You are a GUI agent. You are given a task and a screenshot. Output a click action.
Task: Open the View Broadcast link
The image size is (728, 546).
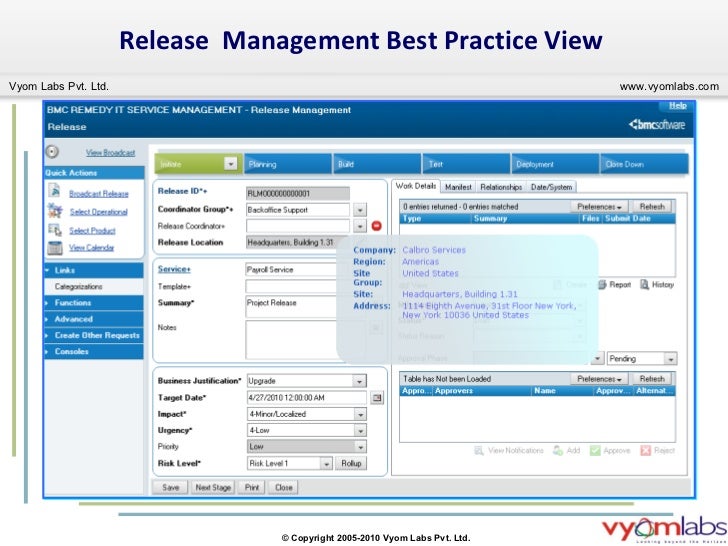pos(110,152)
